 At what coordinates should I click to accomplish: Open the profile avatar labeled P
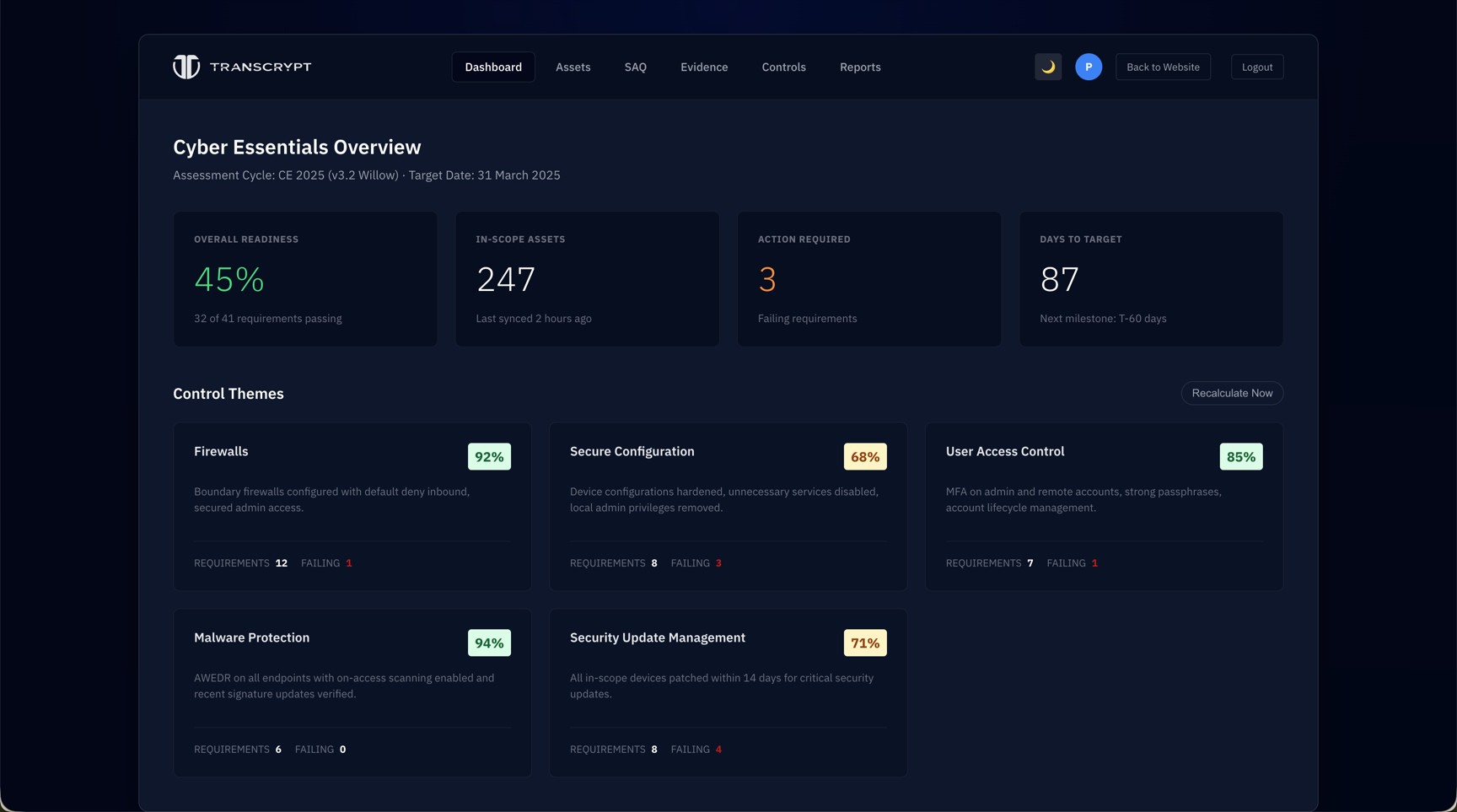1089,67
